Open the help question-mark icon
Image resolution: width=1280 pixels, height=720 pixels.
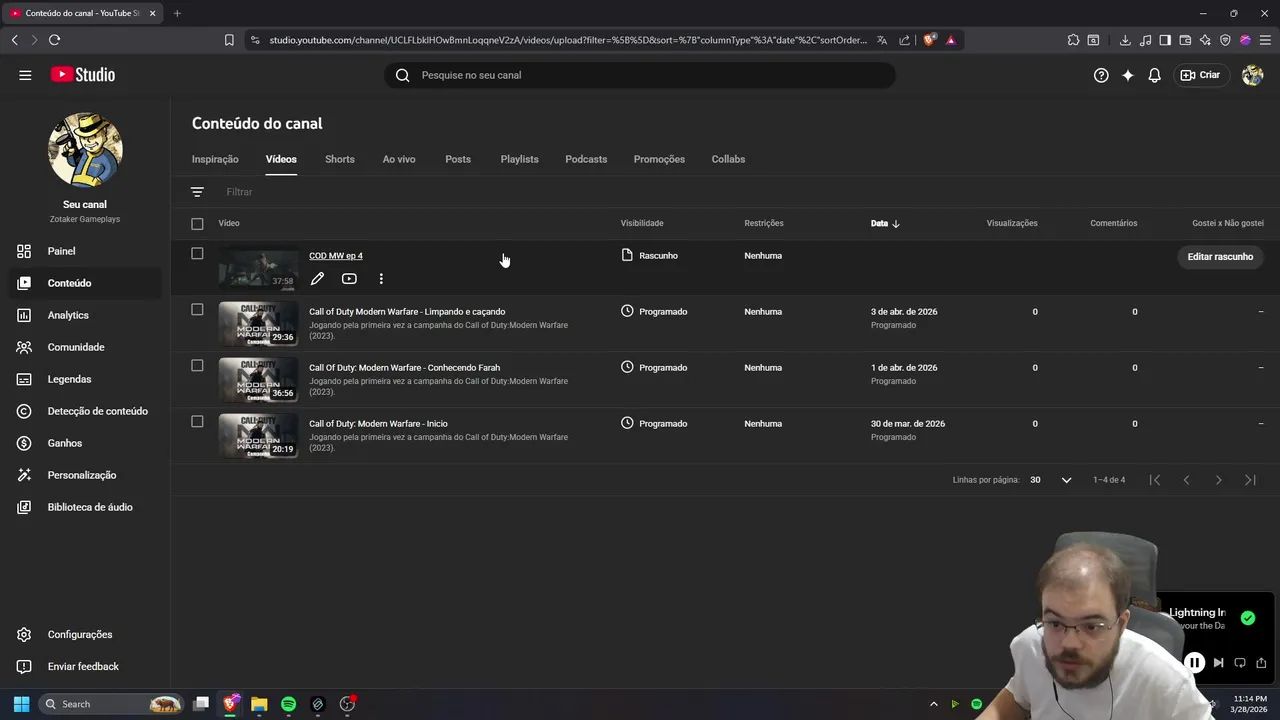tap(1101, 75)
